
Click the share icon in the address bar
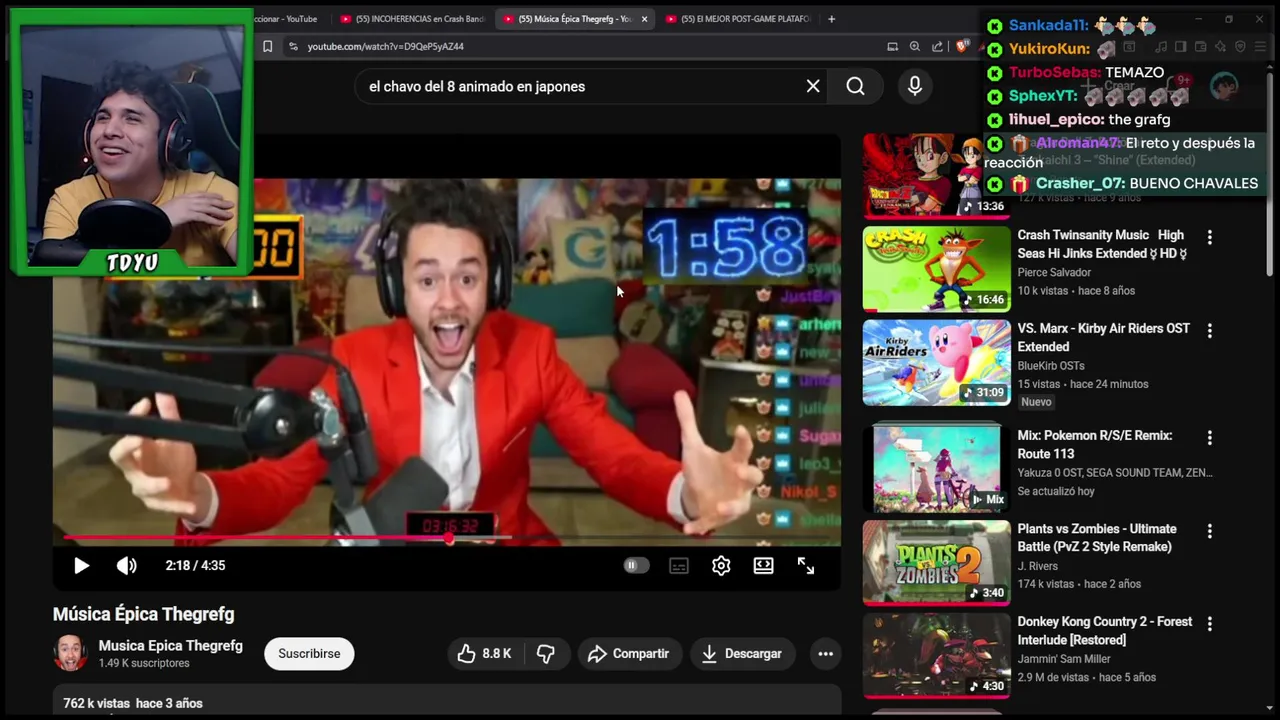point(937,46)
